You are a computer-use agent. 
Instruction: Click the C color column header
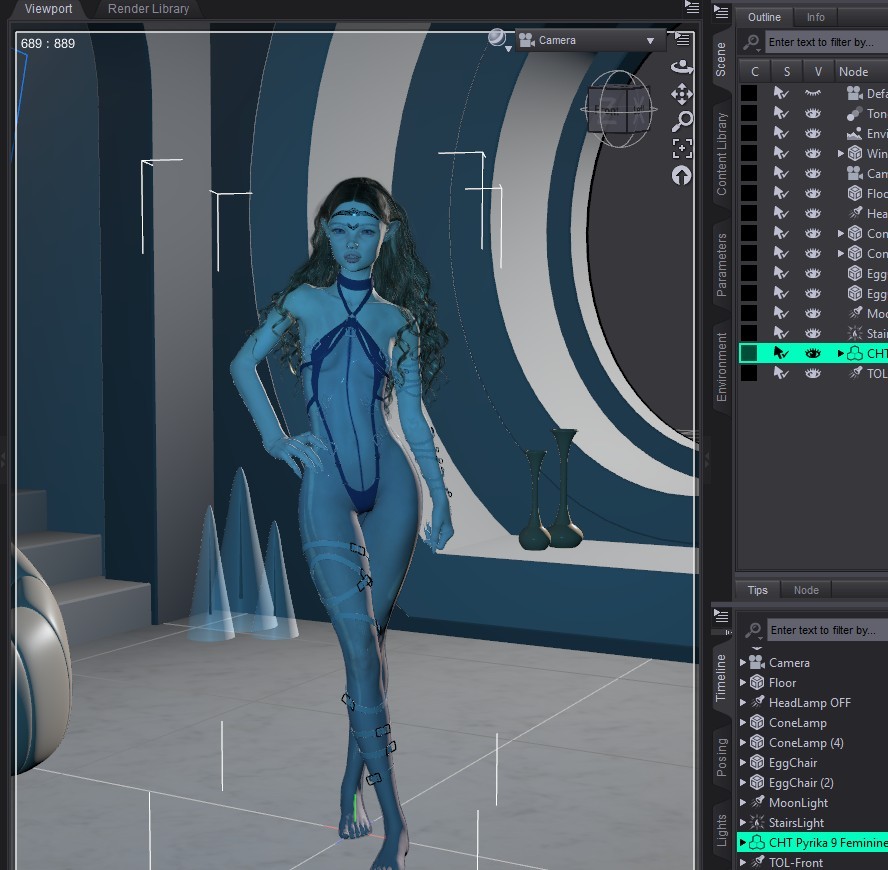tap(754, 71)
